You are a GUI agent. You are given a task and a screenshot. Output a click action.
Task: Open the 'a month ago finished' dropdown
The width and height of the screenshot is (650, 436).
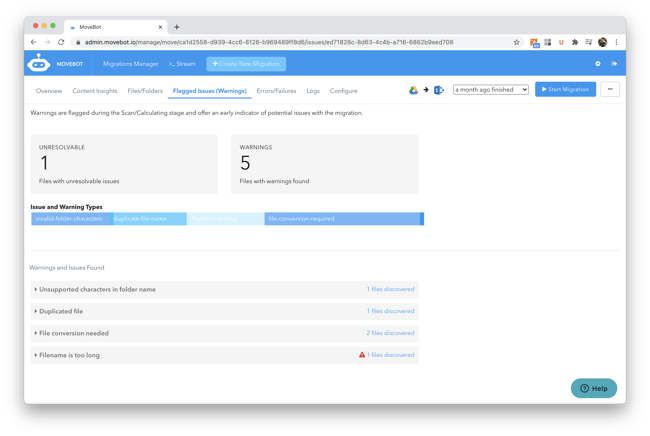[490, 90]
